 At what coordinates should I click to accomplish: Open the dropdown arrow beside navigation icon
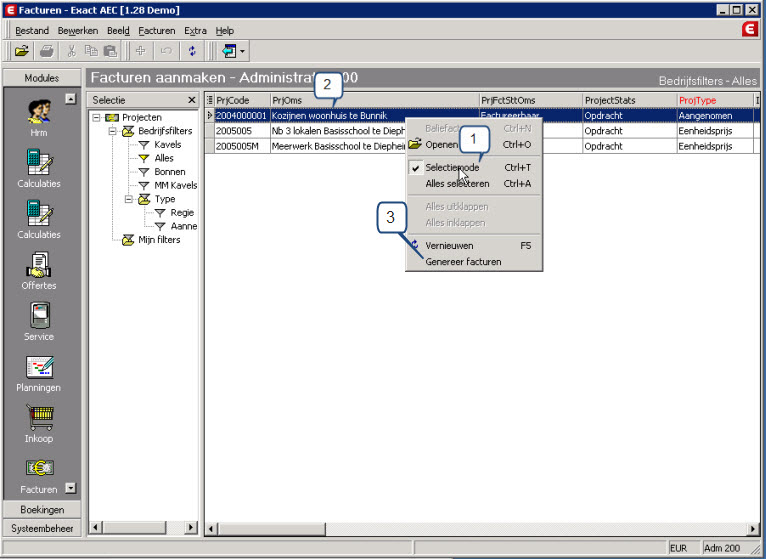242,51
